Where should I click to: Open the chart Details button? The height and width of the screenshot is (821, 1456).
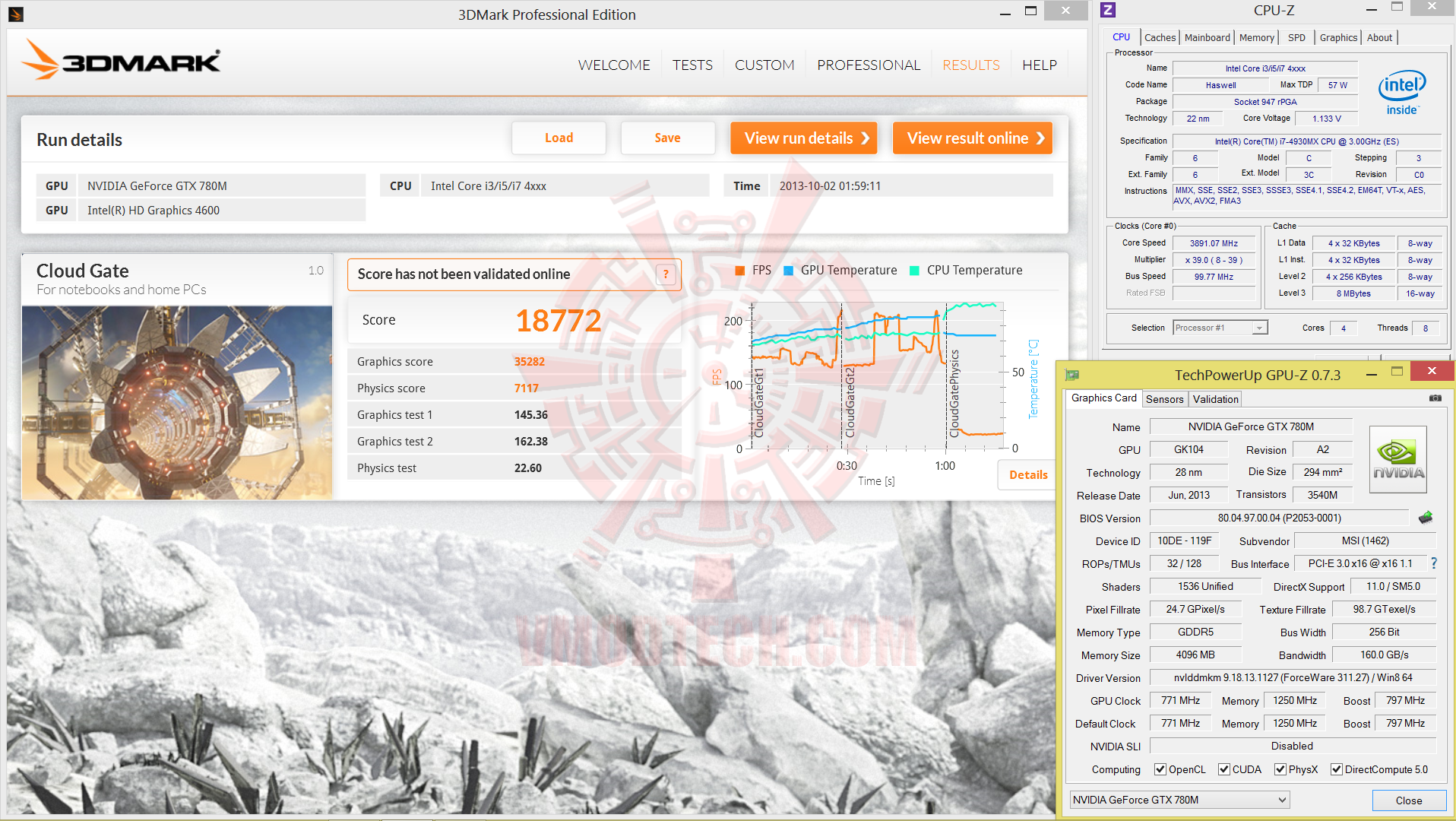[x=1028, y=474]
